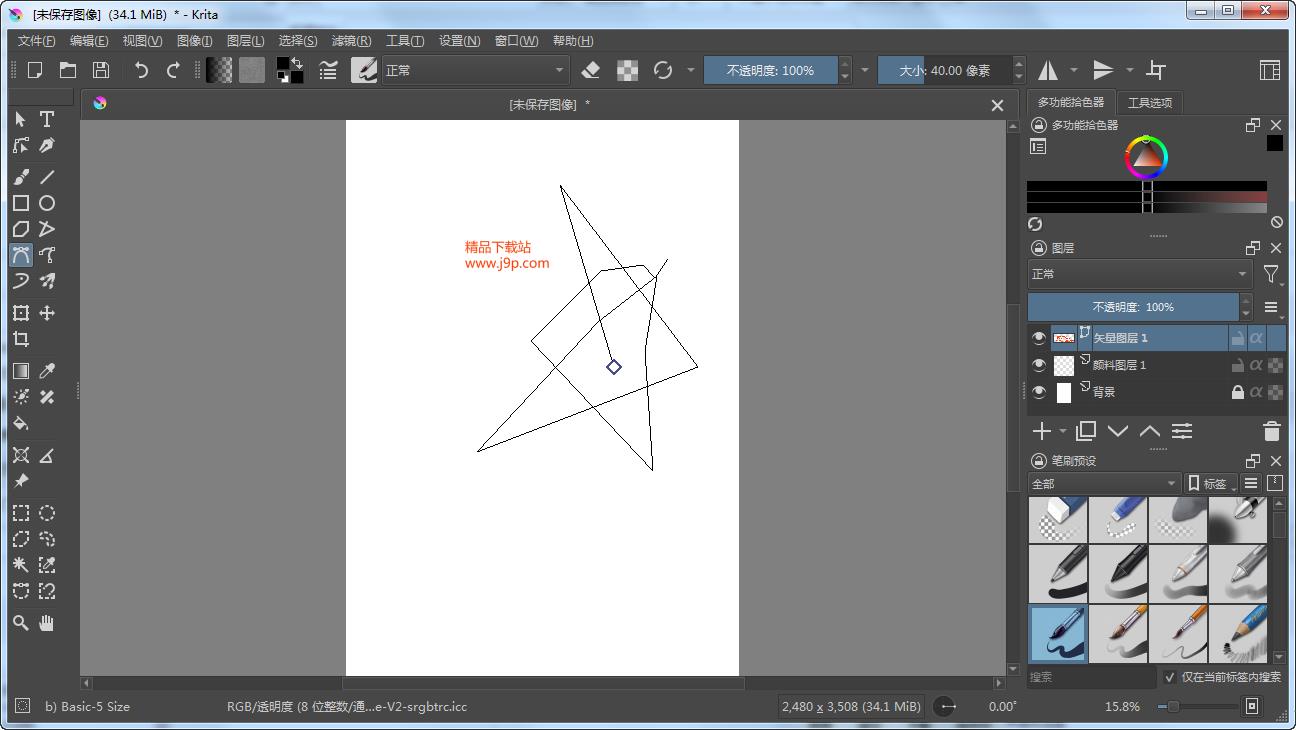Select the Elliptical Selection tool
This screenshot has width=1296, height=730.
pyautogui.click(x=47, y=513)
